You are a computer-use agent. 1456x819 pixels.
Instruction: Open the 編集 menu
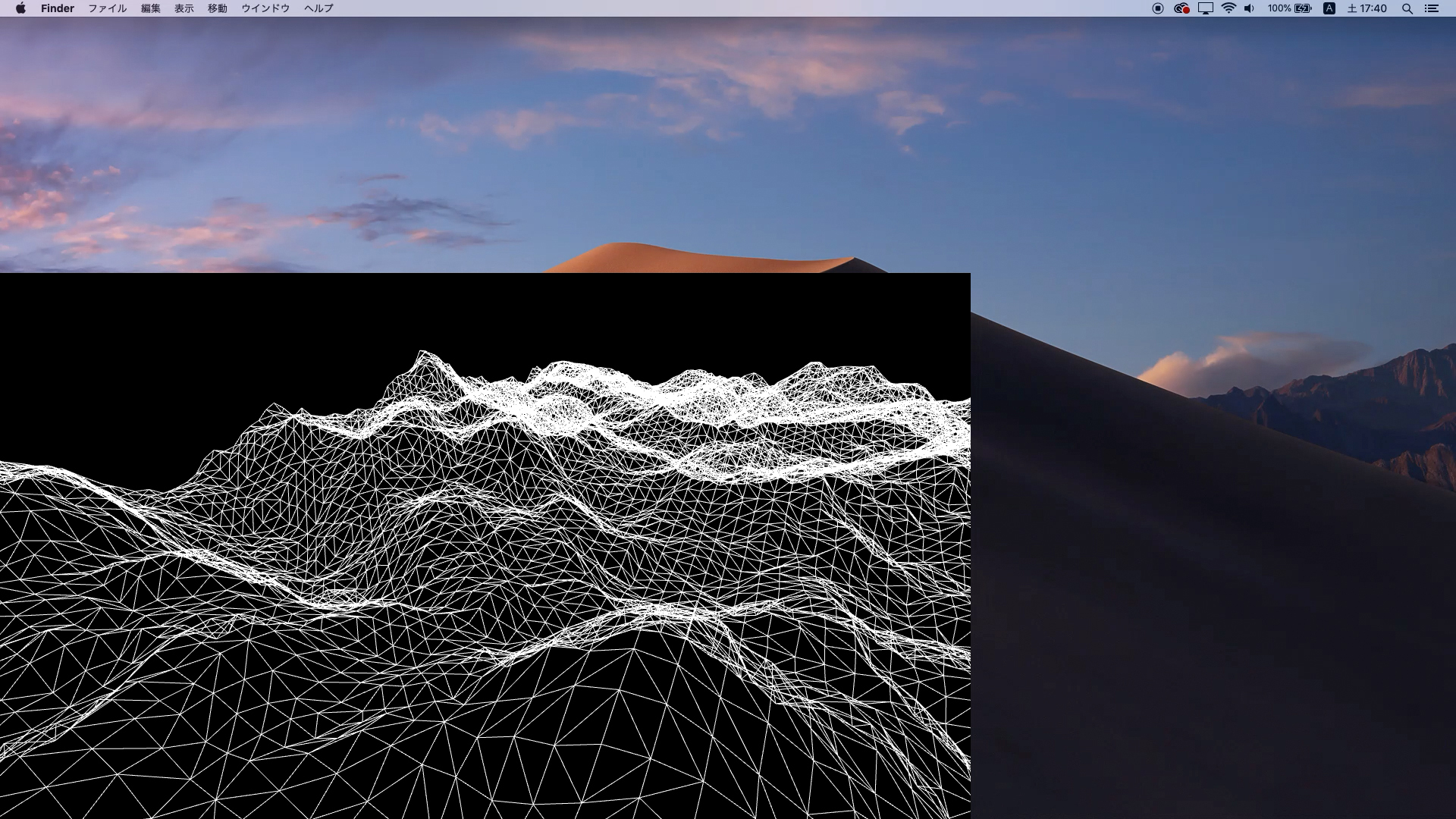[x=150, y=8]
